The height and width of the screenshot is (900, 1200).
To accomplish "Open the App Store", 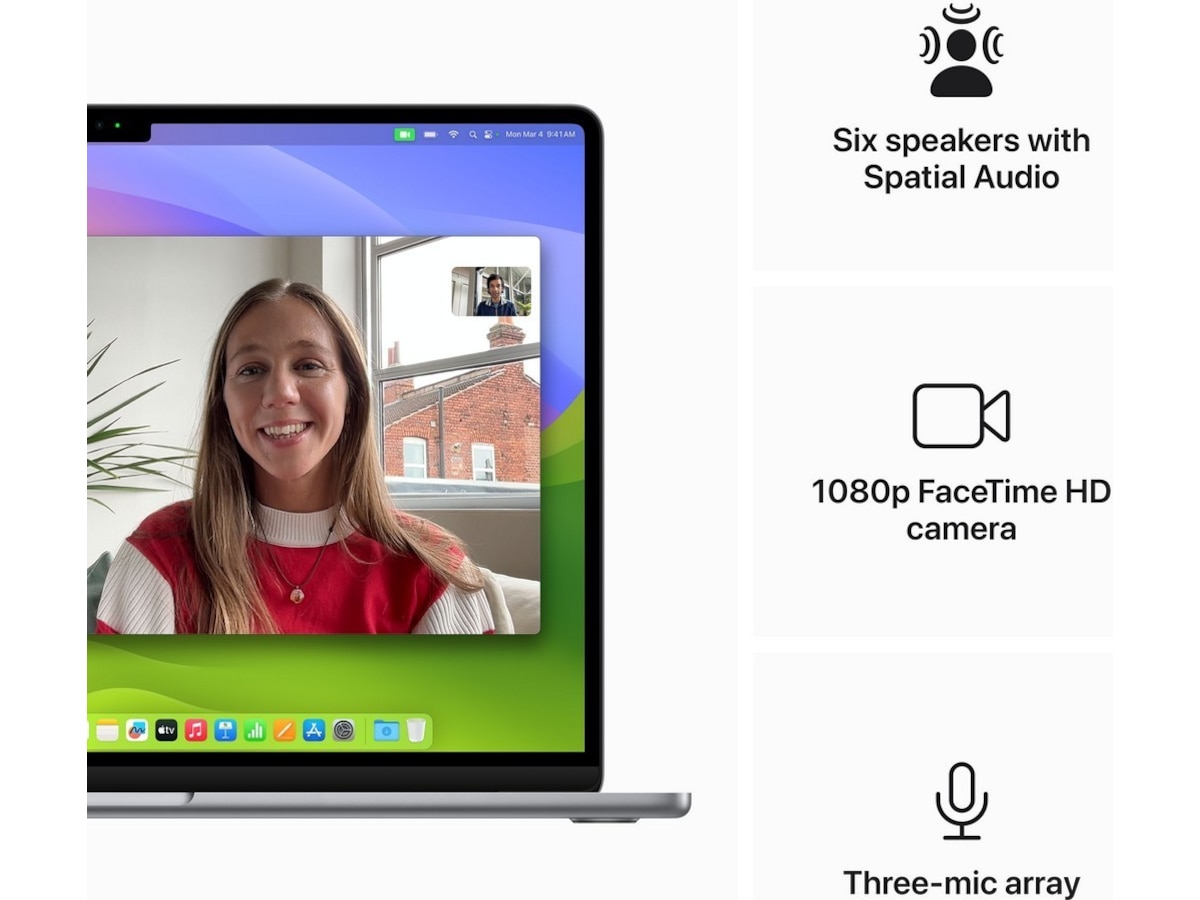I will point(314,731).
